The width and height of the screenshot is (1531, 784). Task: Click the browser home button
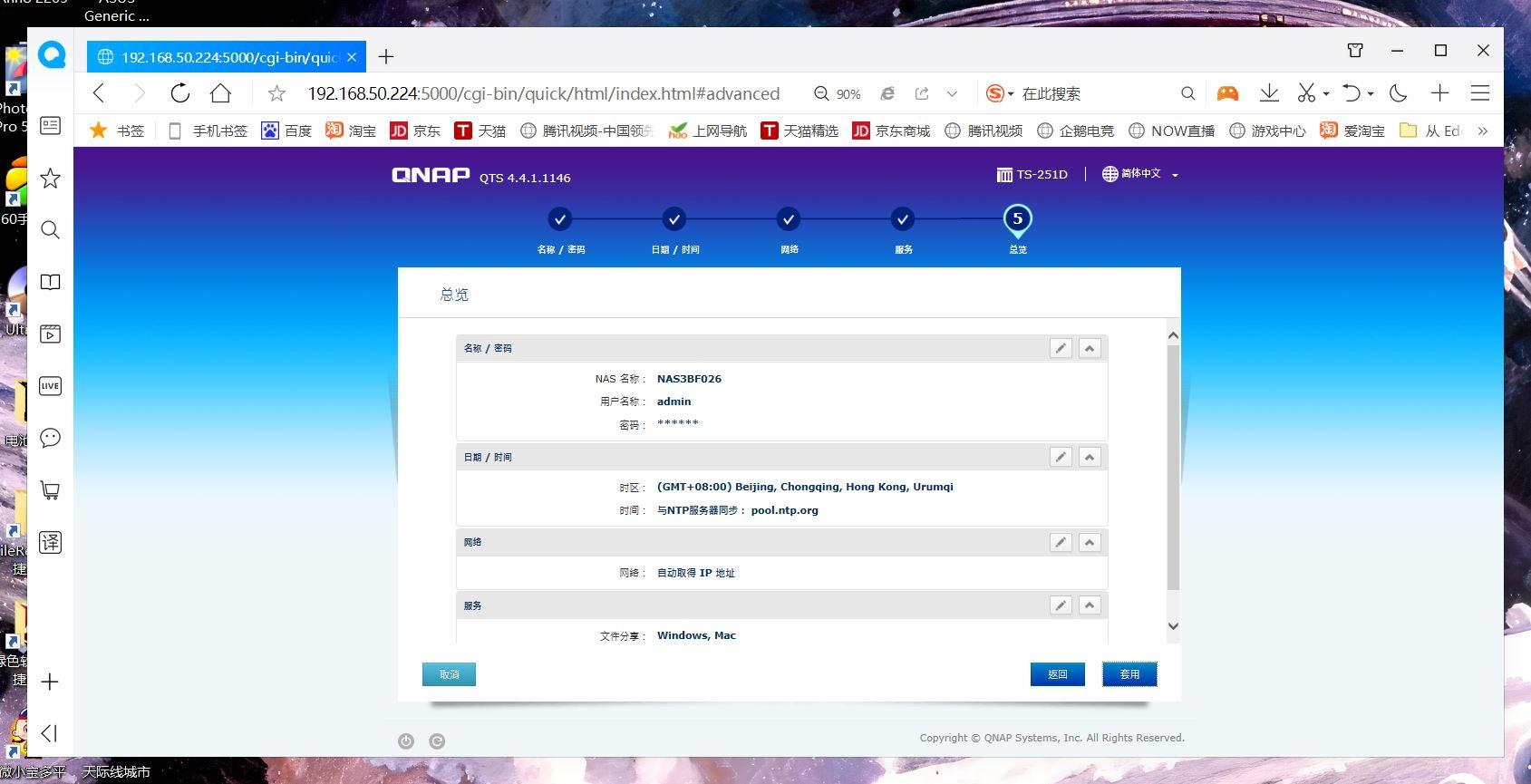tap(220, 93)
